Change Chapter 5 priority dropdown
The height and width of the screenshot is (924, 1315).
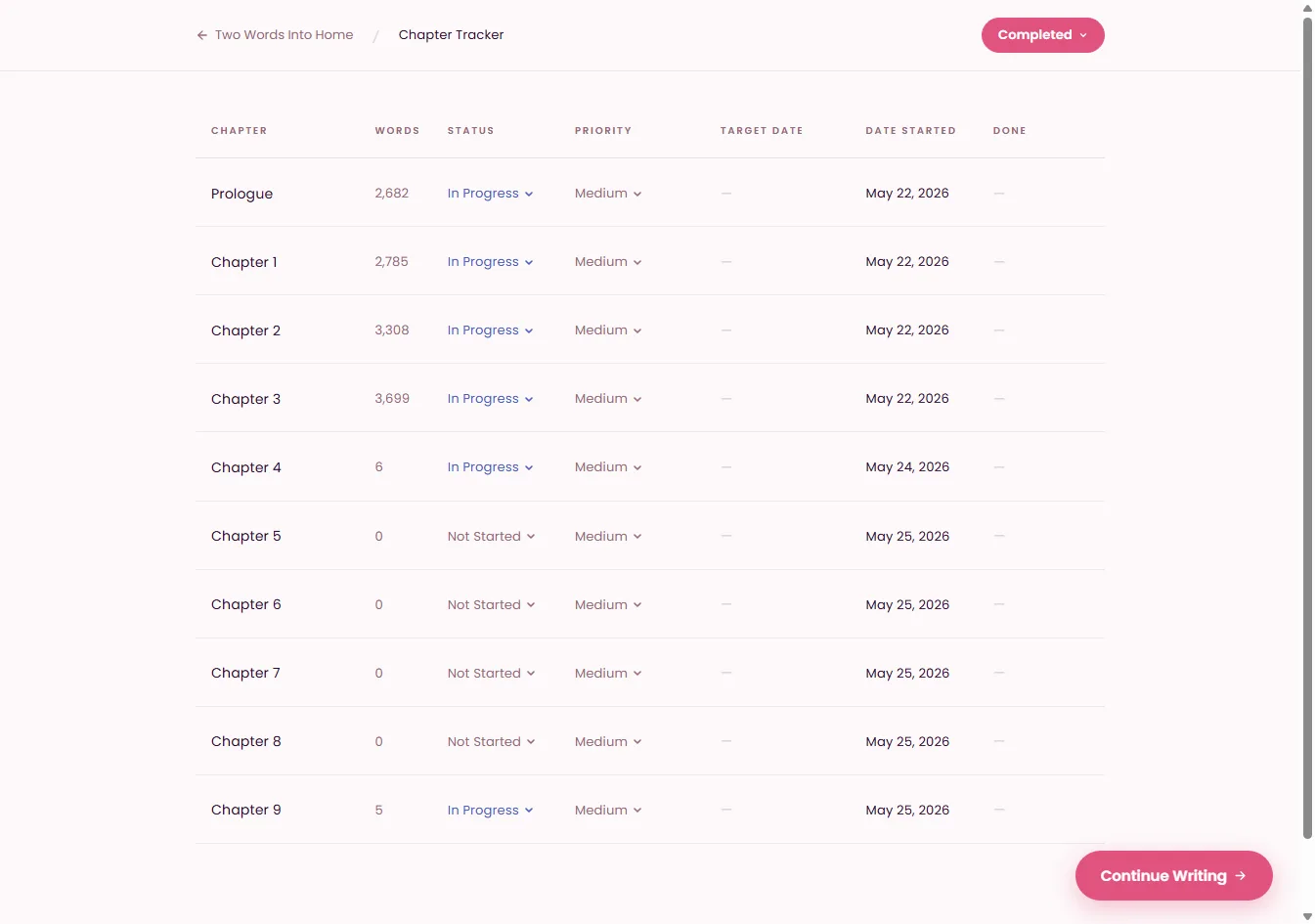tap(608, 537)
